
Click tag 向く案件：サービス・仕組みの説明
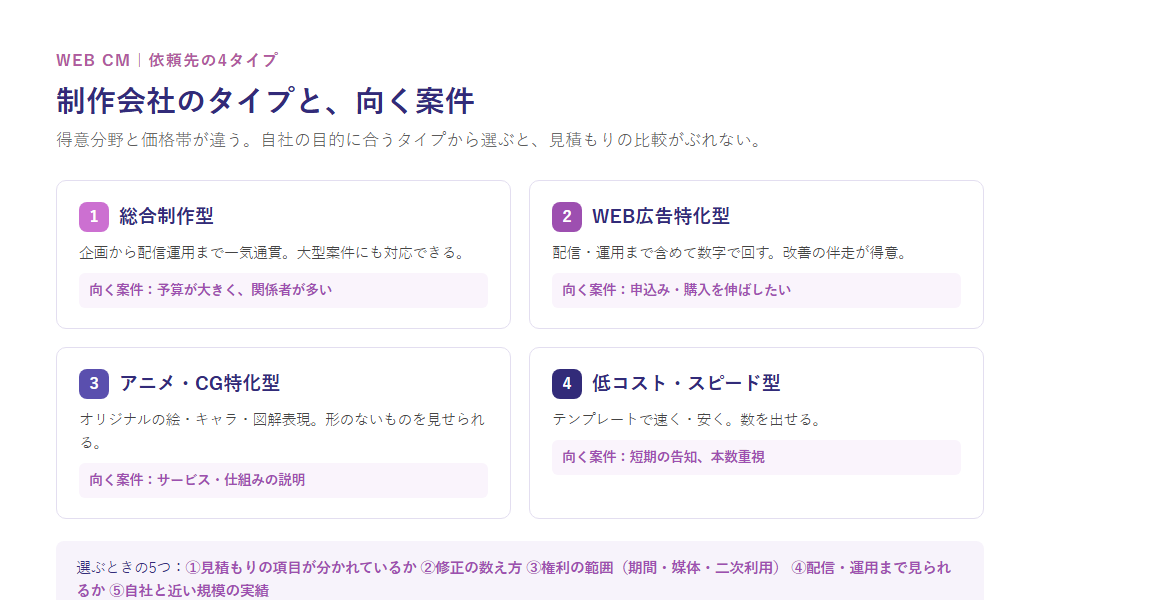coord(283,480)
